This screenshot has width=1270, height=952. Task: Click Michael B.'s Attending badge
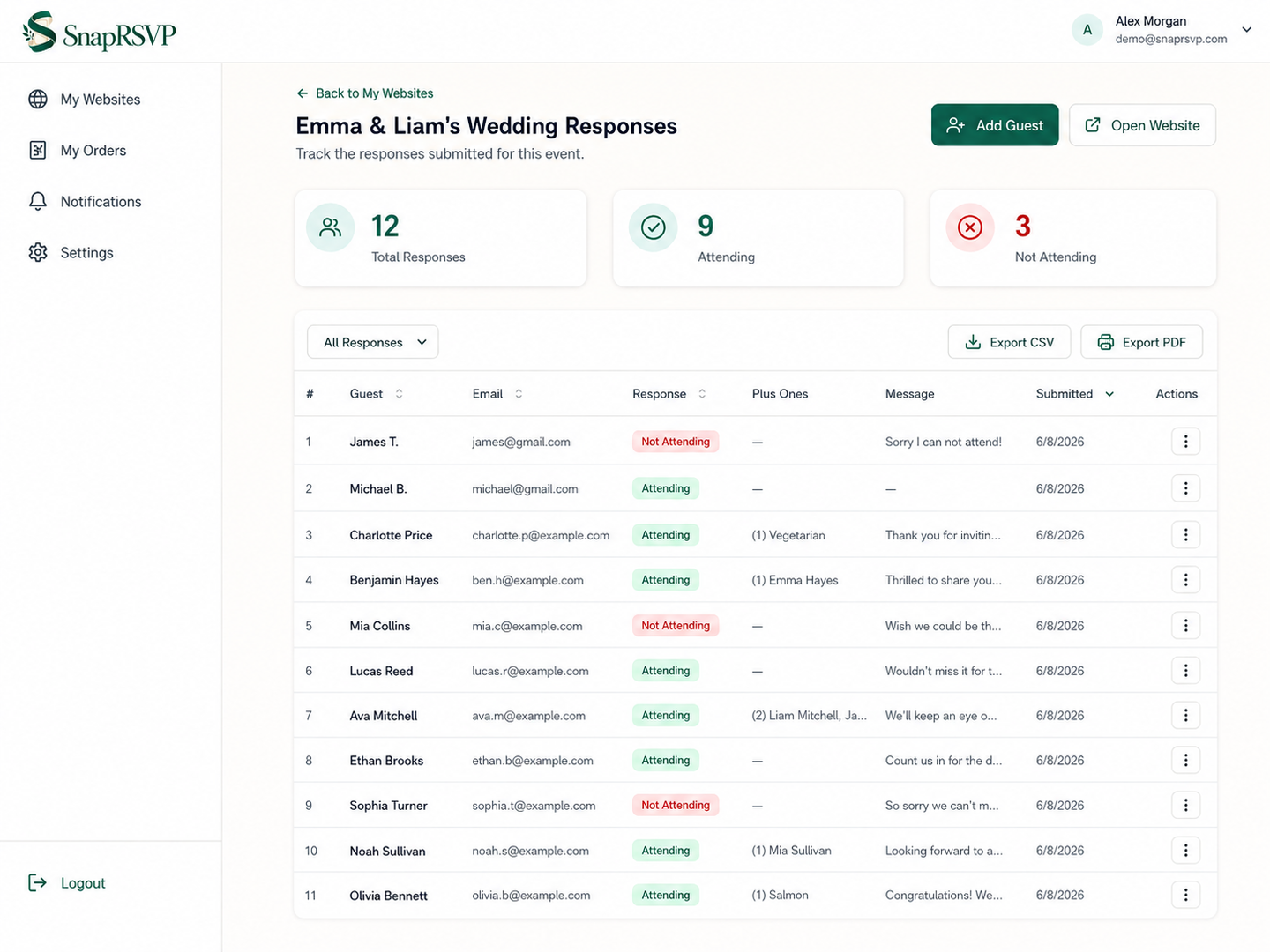tap(666, 488)
